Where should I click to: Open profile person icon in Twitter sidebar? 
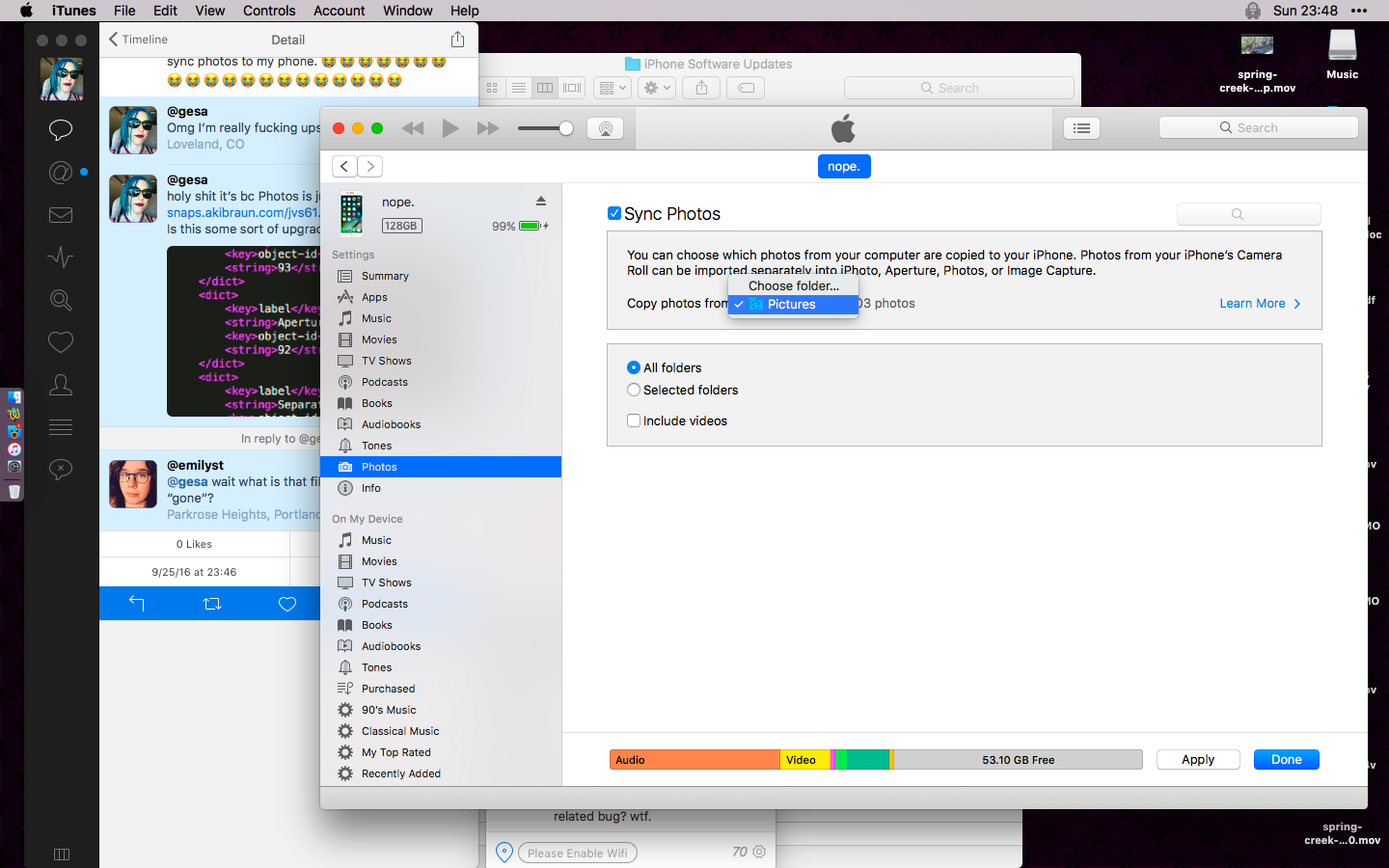(61, 385)
